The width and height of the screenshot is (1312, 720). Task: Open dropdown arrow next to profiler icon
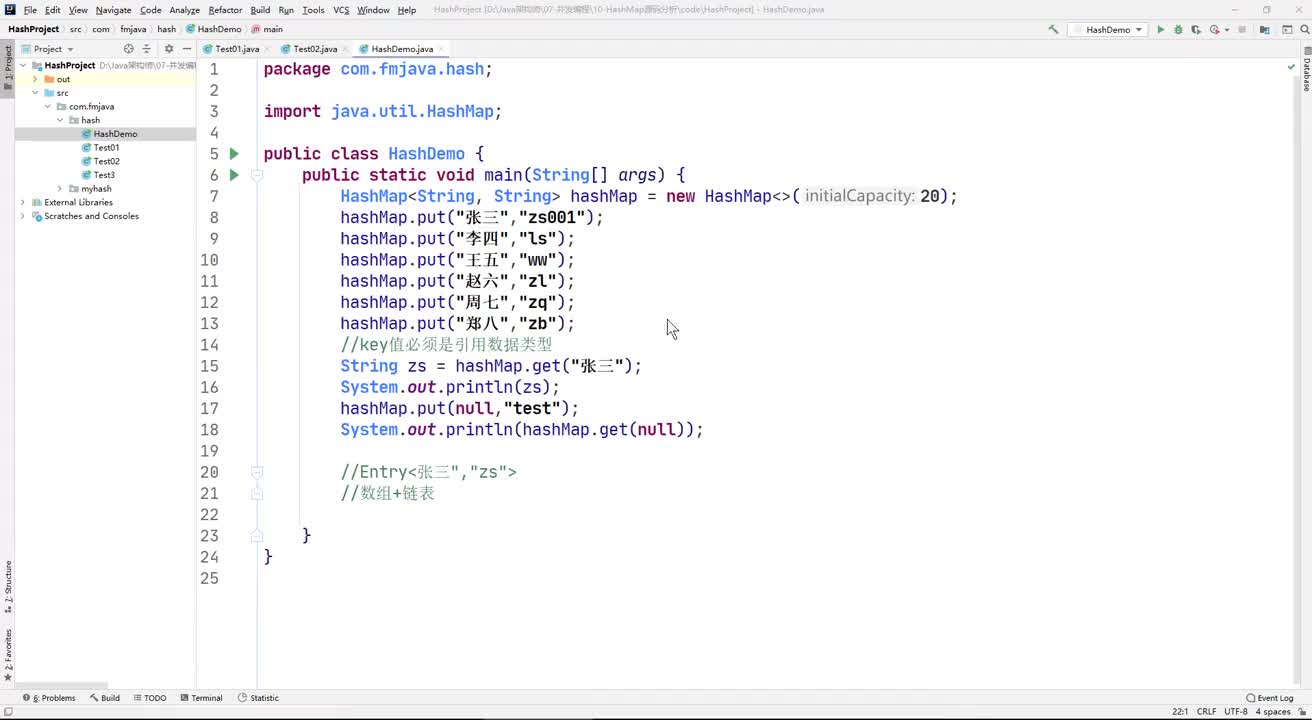[x=1225, y=30]
